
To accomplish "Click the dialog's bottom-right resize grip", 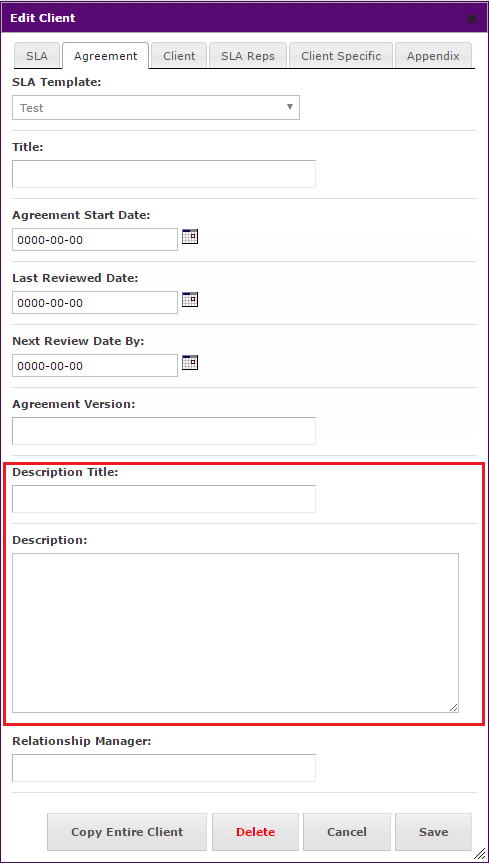I will [480, 853].
